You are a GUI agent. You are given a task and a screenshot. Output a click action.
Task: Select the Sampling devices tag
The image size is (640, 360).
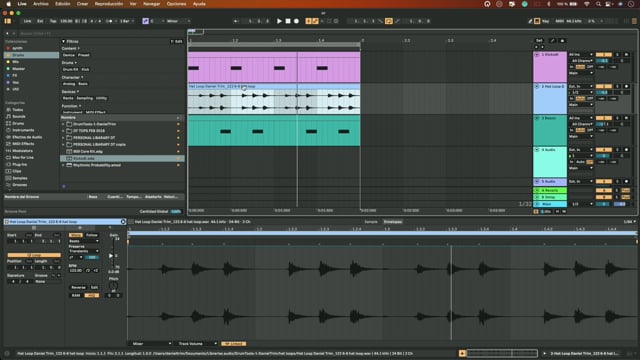pyautogui.click(x=84, y=98)
